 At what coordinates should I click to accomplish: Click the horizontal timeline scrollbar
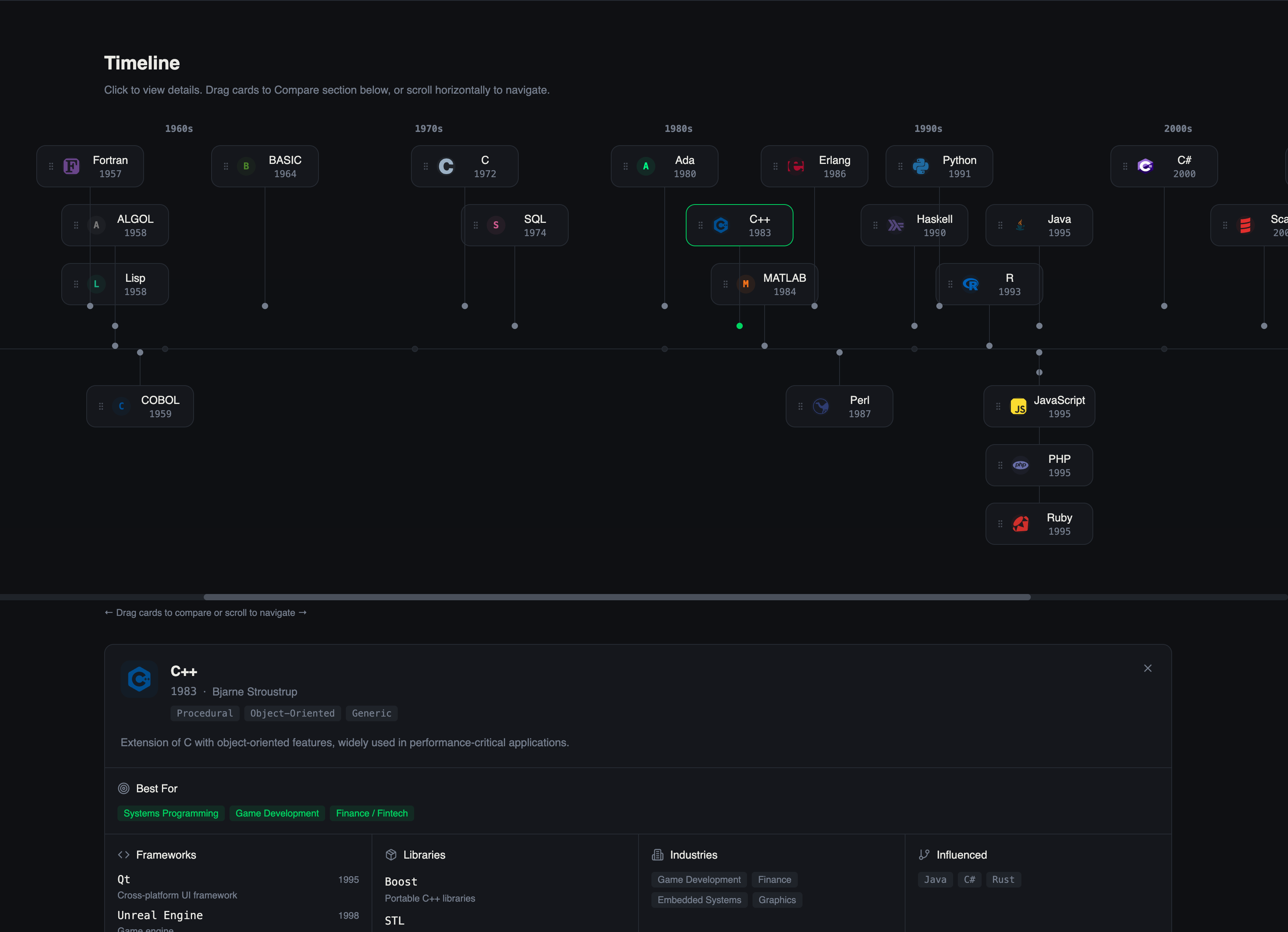[x=617, y=597]
